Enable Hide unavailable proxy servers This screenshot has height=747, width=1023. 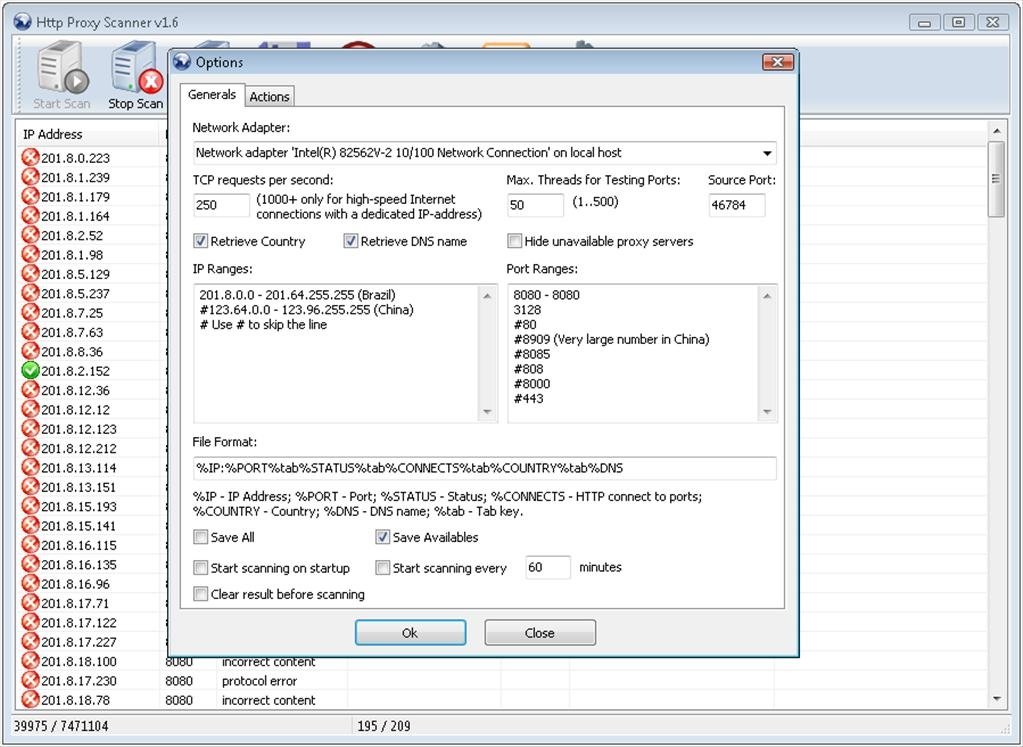pos(514,241)
